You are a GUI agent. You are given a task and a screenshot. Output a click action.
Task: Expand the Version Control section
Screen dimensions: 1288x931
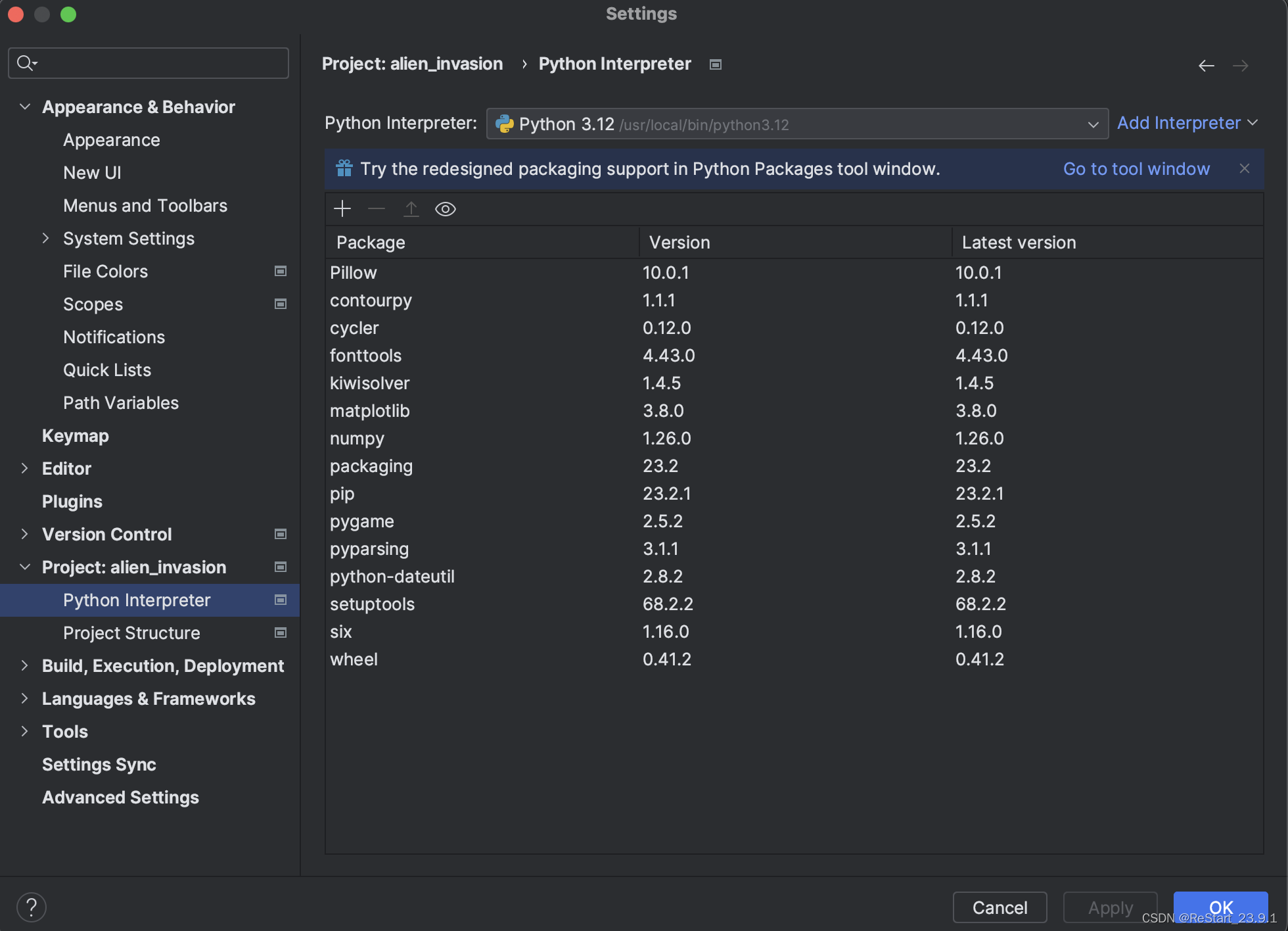(25, 534)
